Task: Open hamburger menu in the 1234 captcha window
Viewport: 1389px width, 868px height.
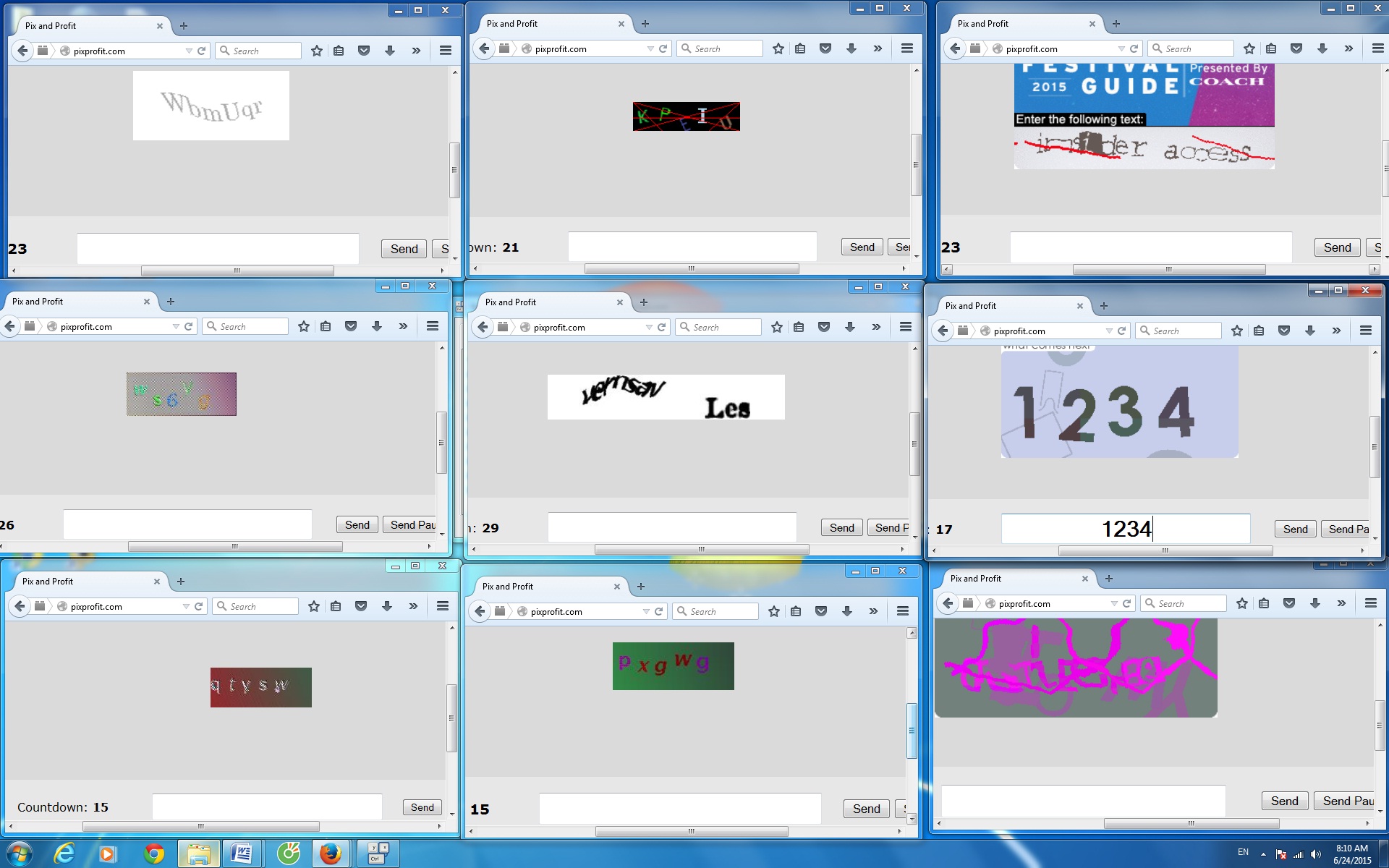Action: click(1365, 331)
